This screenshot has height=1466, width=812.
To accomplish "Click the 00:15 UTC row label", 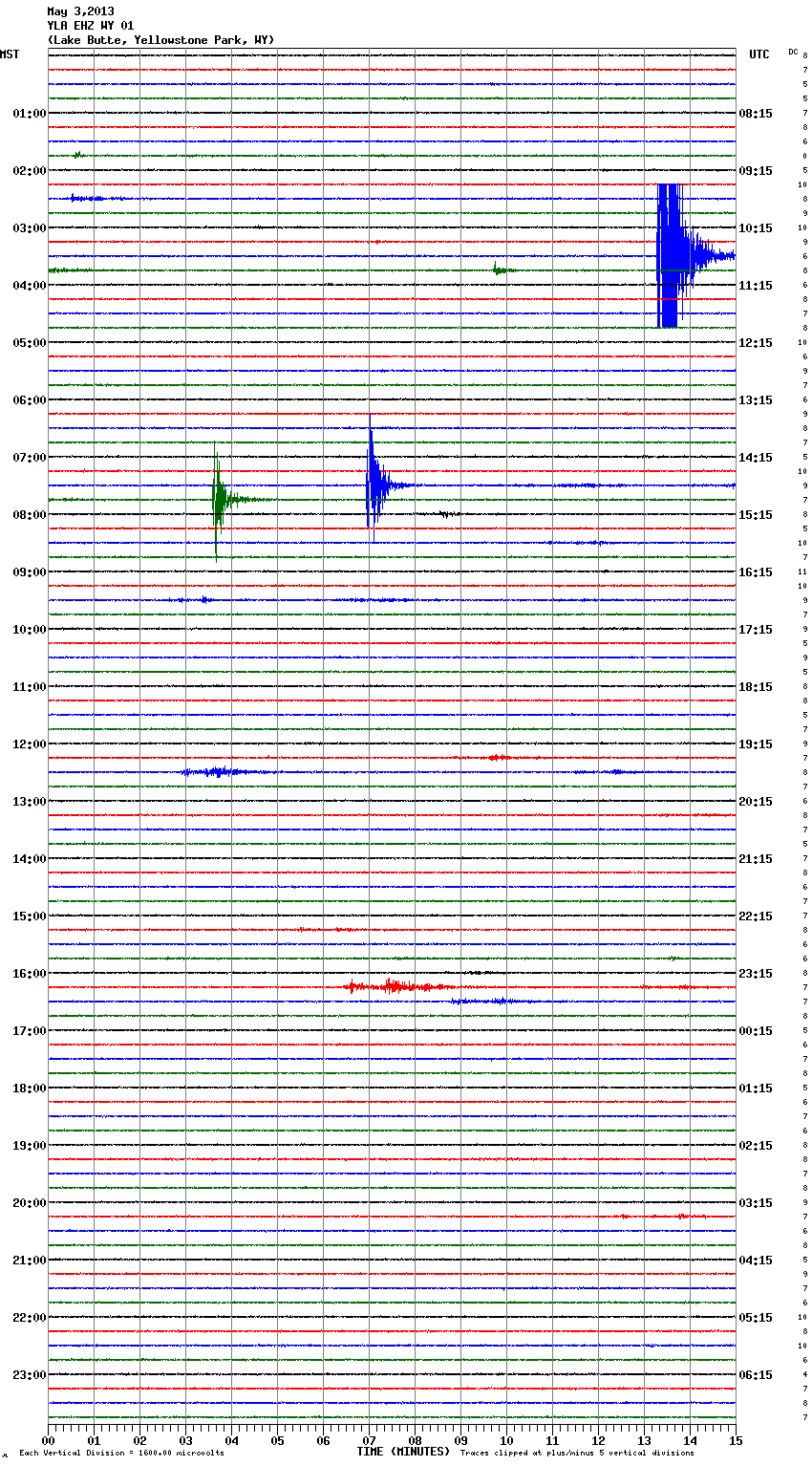I will point(756,1031).
